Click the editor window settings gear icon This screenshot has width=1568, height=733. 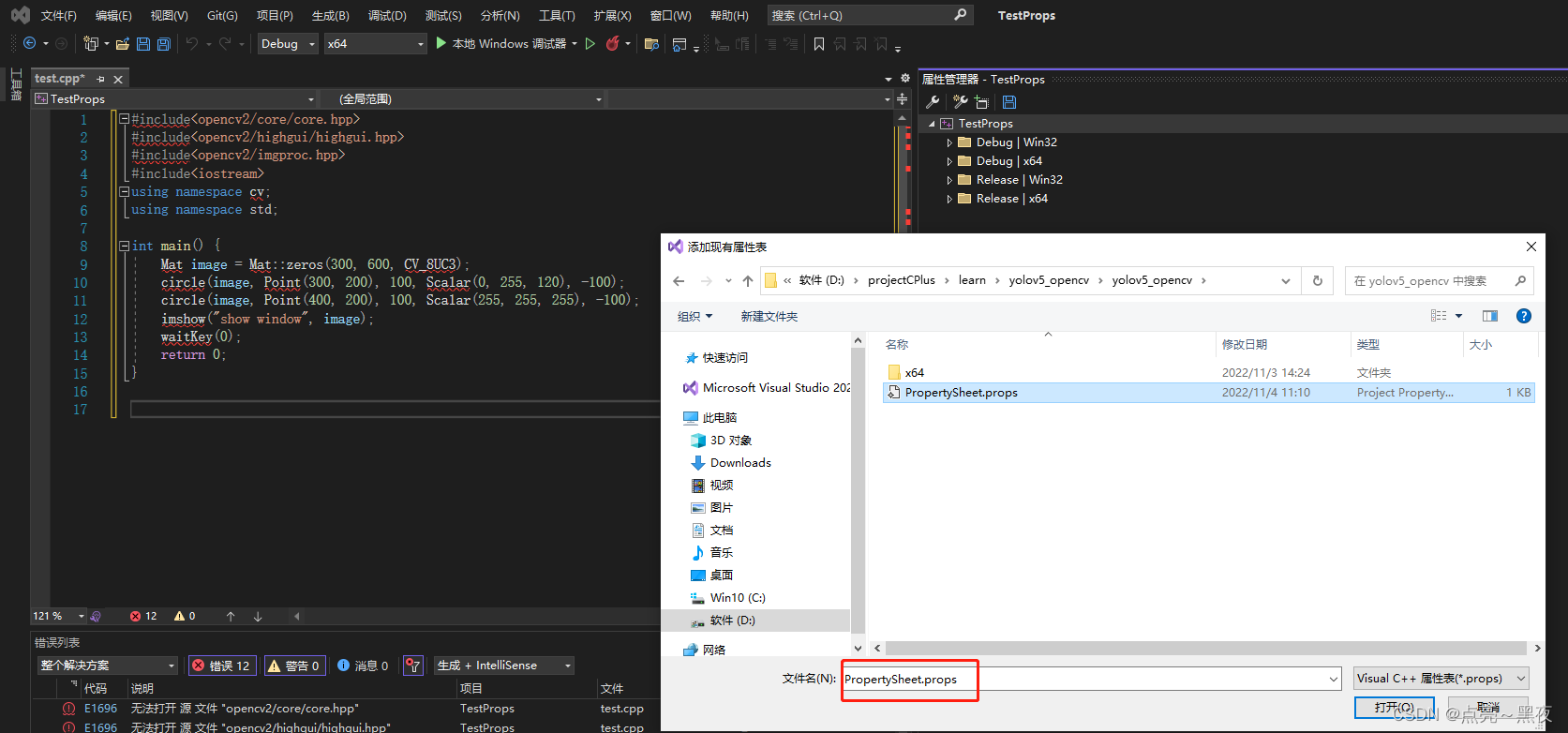[x=905, y=79]
